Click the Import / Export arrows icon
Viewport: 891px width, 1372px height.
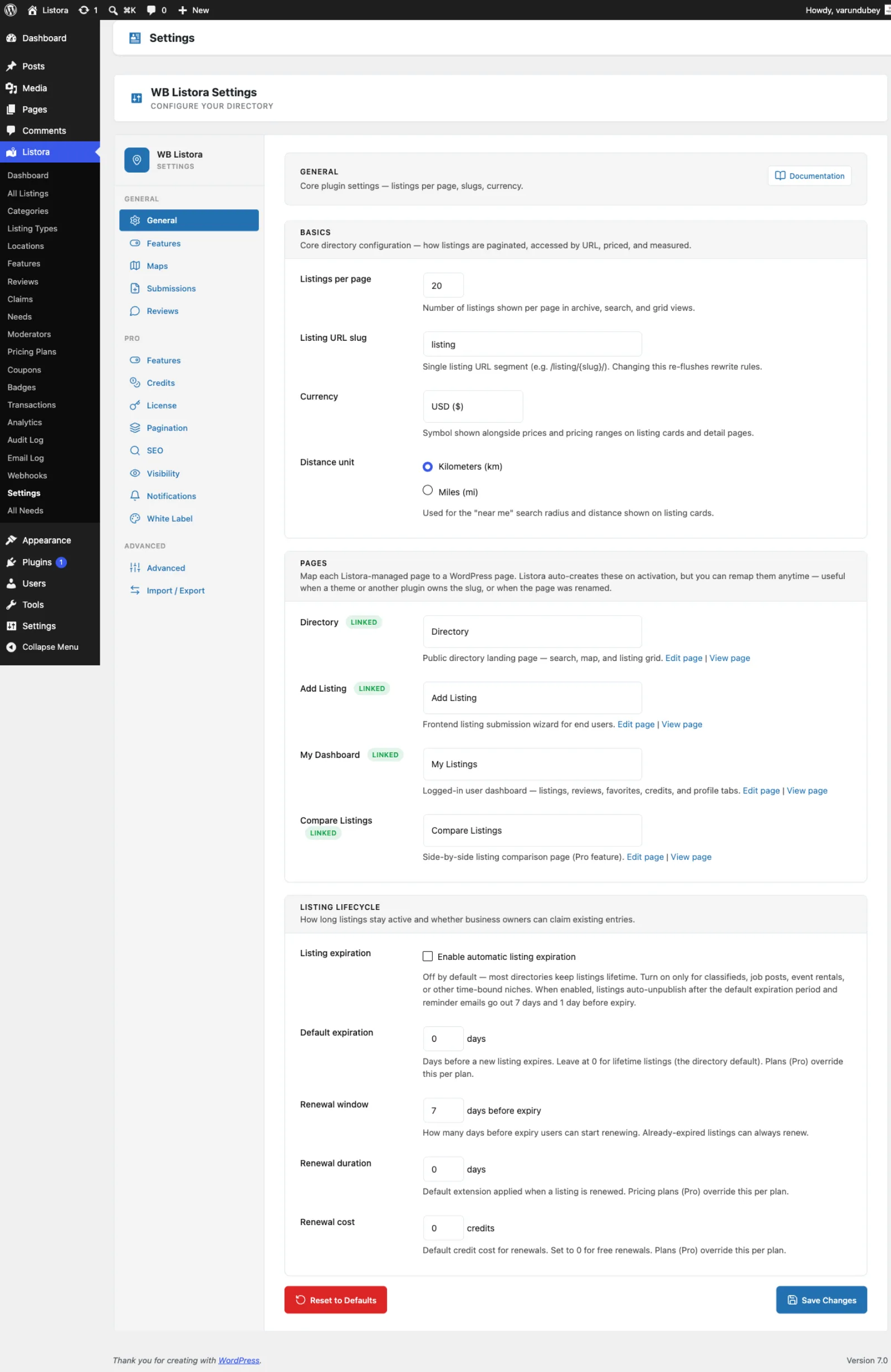click(x=135, y=590)
